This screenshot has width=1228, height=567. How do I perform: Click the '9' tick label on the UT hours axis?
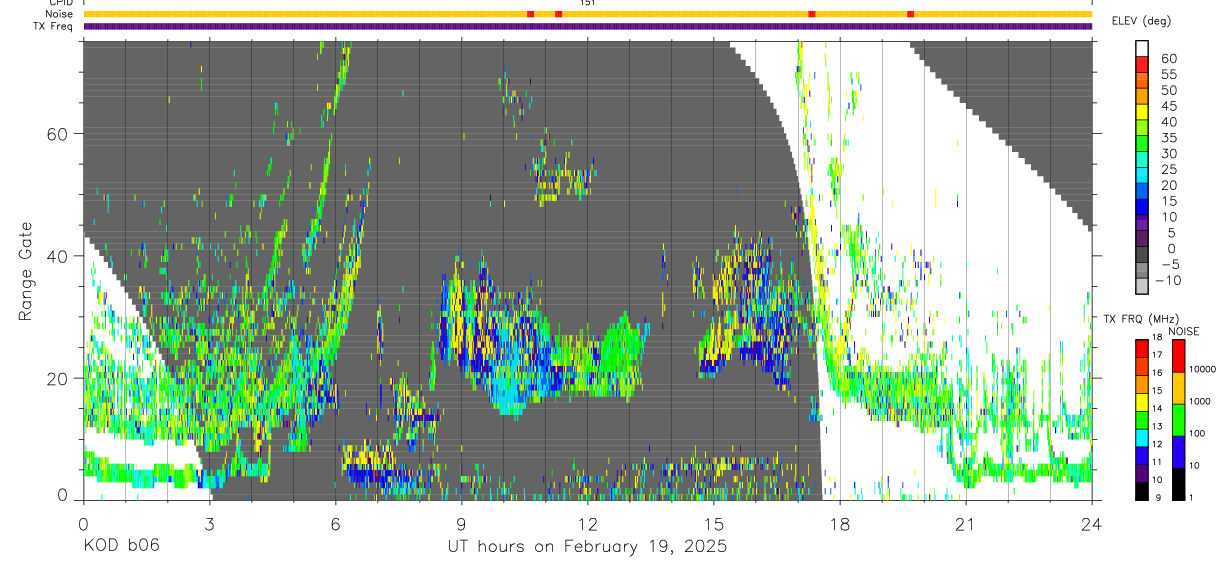click(x=461, y=524)
